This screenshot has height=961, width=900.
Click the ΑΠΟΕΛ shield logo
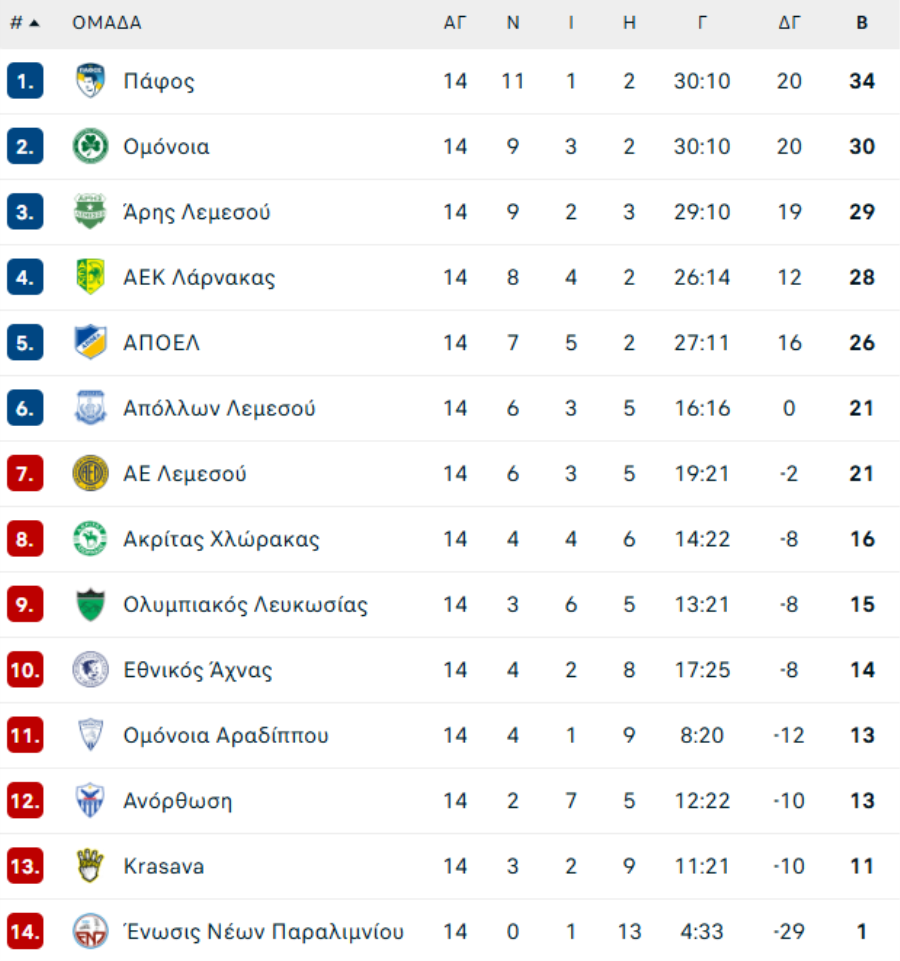[x=91, y=343]
